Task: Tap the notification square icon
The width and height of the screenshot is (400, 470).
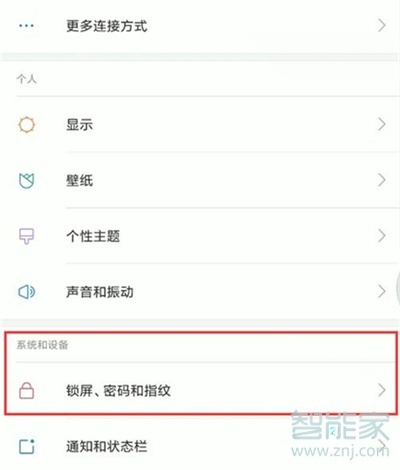Action: pyautogui.click(x=26, y=446)
